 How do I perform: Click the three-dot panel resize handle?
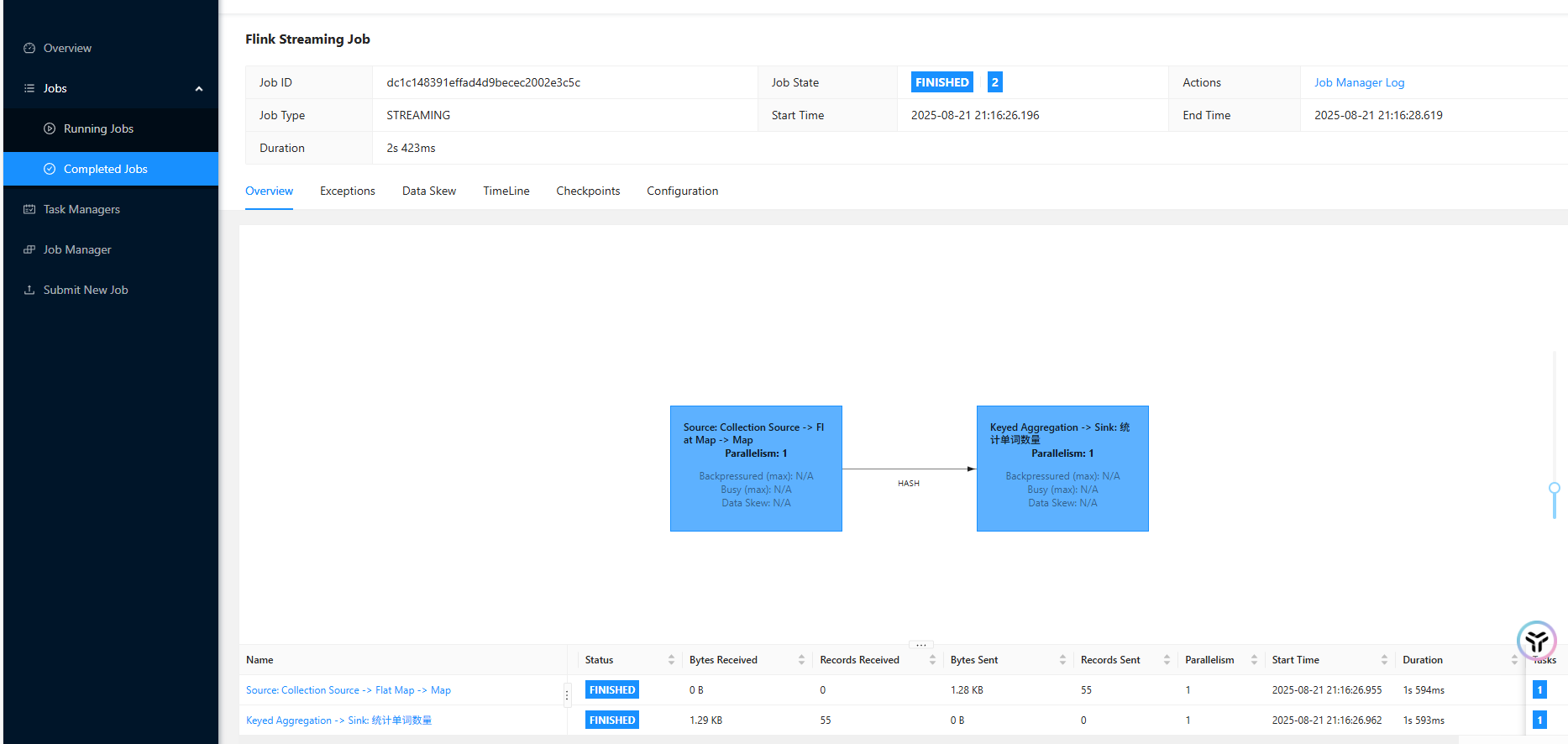920,645
